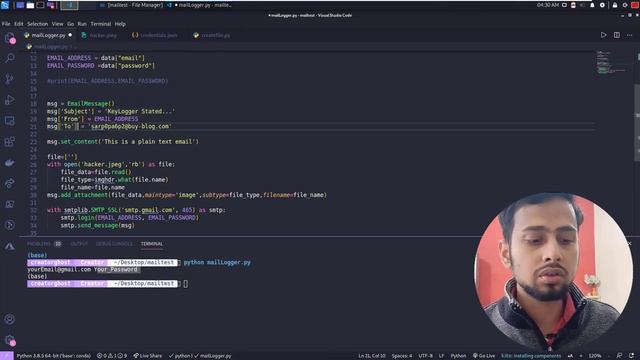The height and width of the screenshot is (360, 640).
Task: Switch to the mailLogger.py editor tab
Action: [48, 35]
